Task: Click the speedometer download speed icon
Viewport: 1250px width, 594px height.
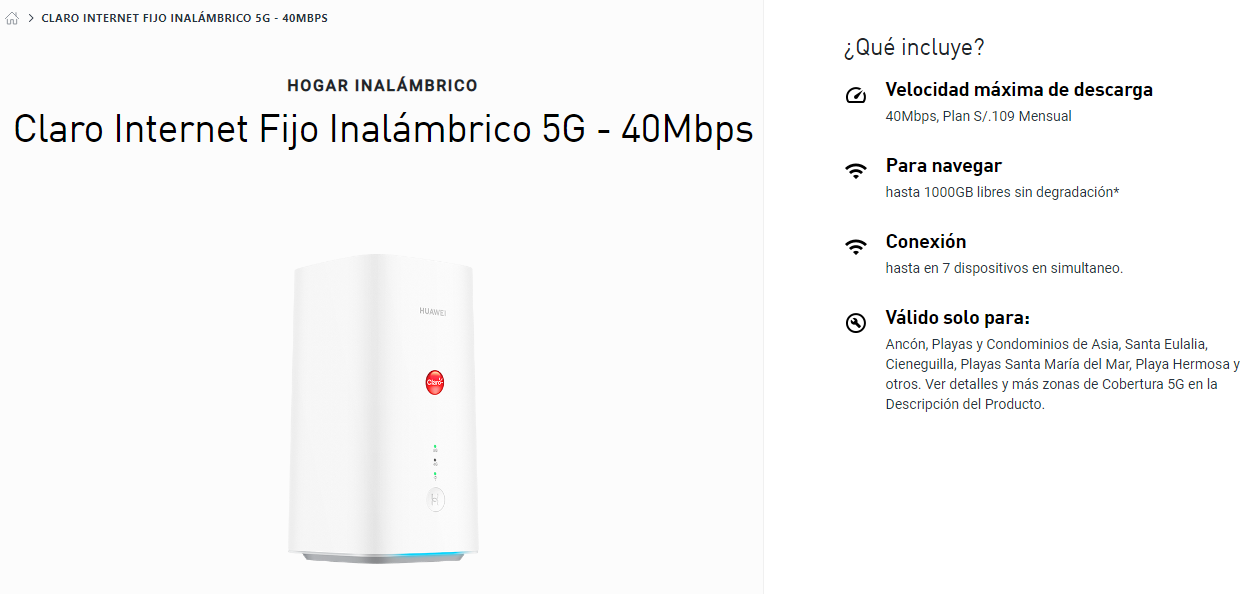Action: click(x=855, y=96)
